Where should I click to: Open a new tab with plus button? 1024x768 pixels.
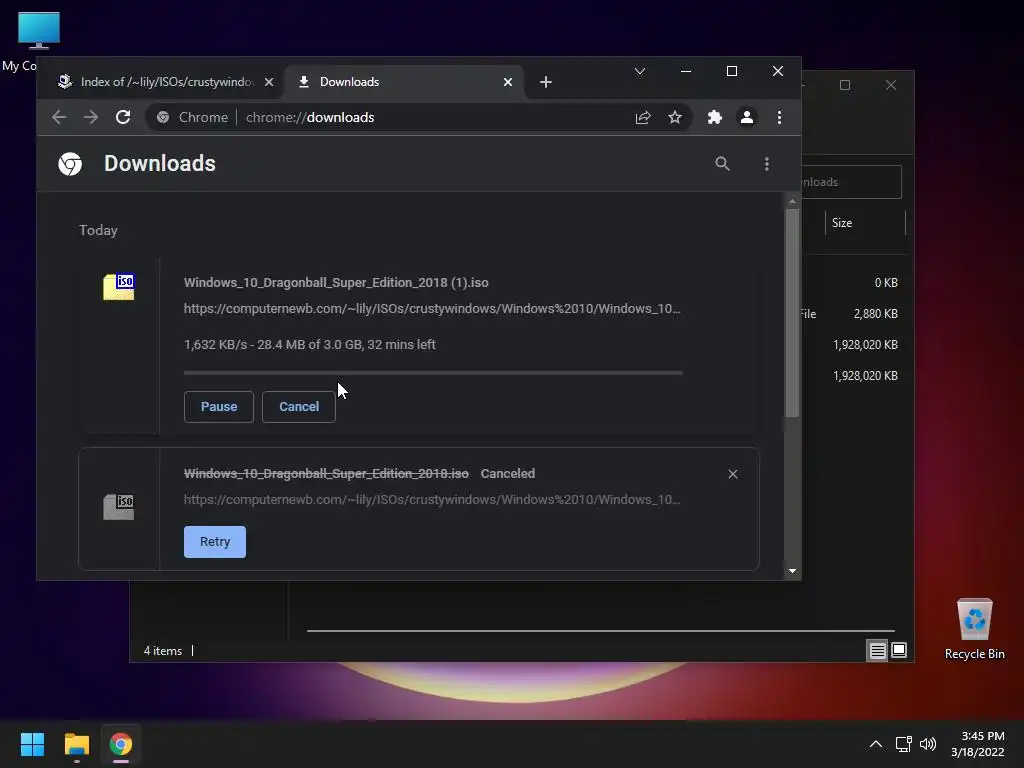pos(546,82)
